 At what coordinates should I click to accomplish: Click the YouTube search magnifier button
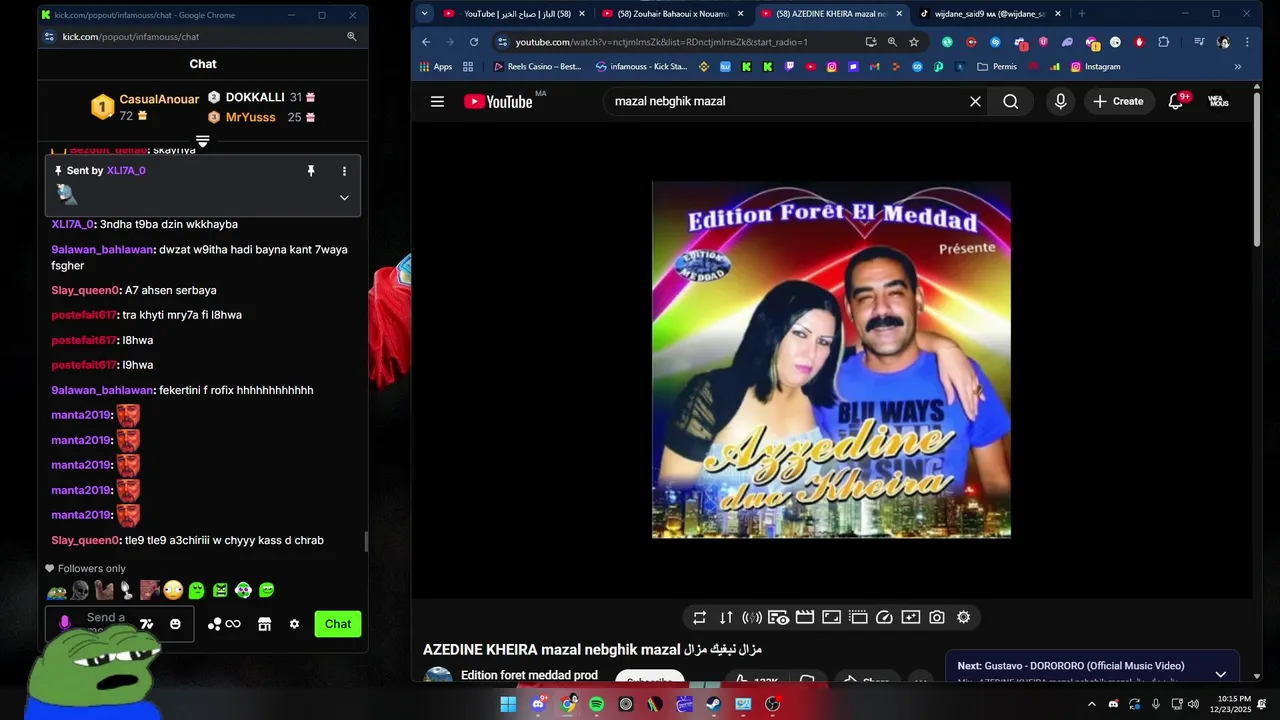click(x=1011, y=101)
